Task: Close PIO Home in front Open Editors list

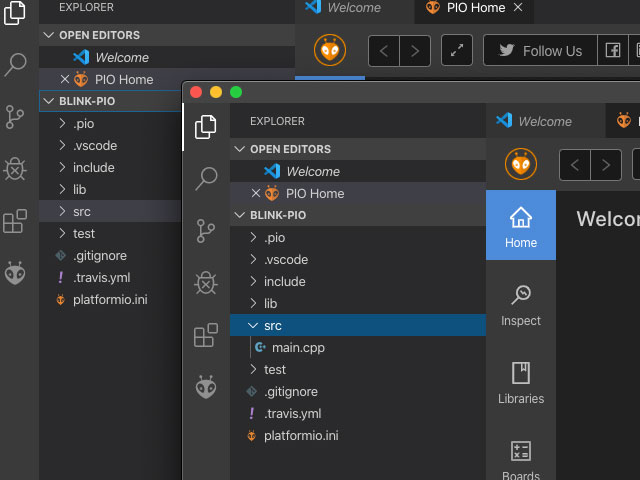Action: 255,194
